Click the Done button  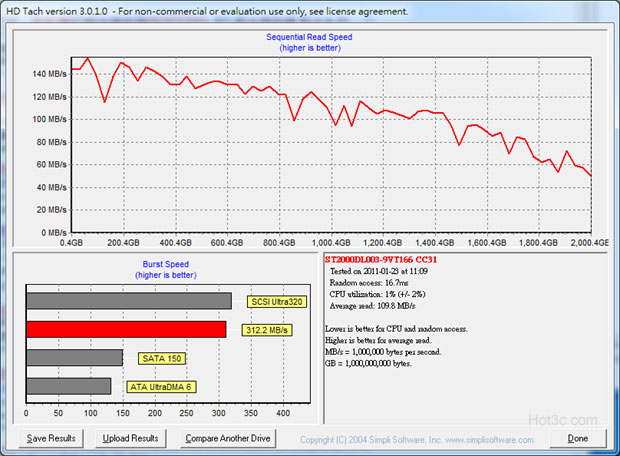[x=577, y=438]
